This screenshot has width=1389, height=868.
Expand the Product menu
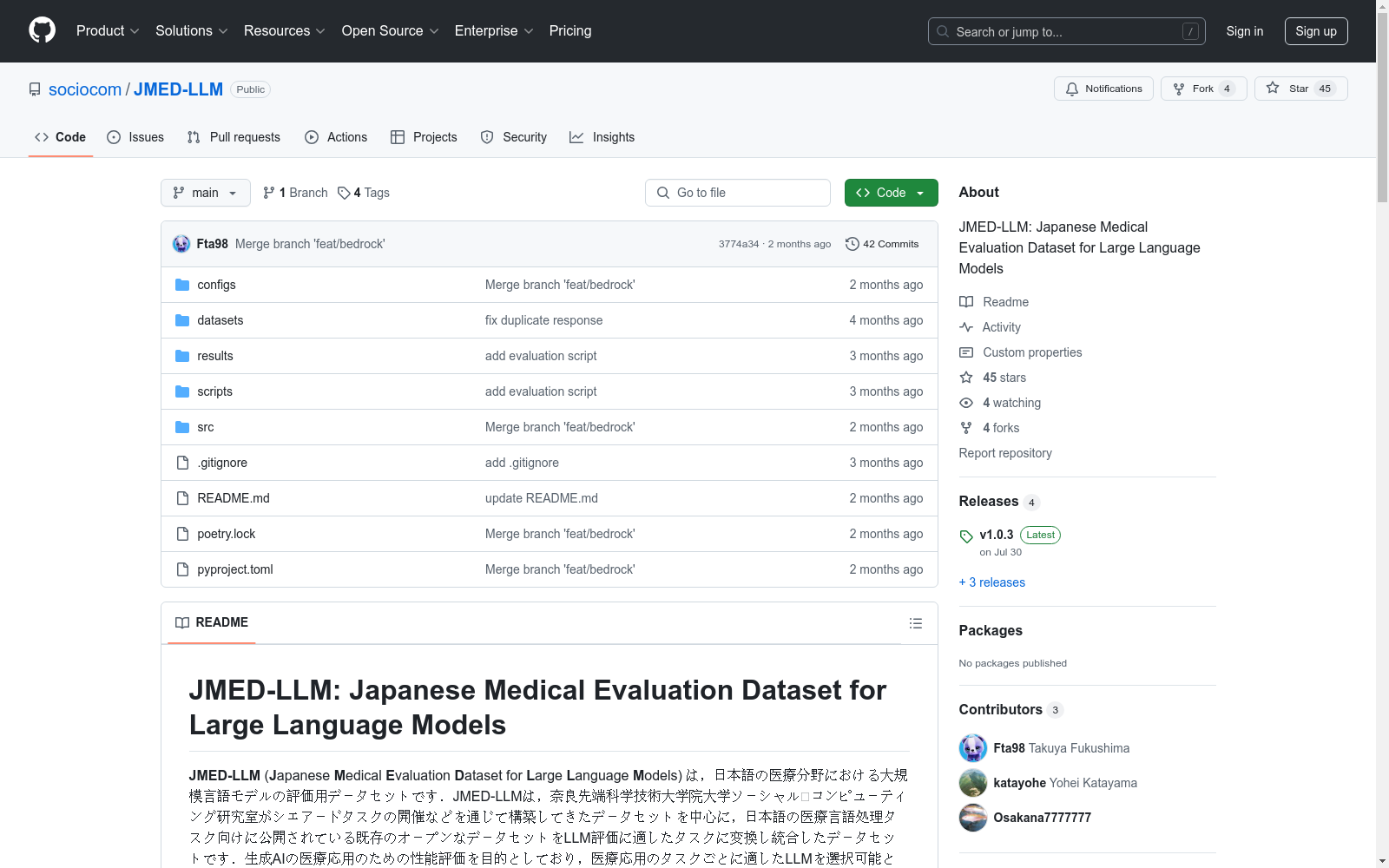108,30
